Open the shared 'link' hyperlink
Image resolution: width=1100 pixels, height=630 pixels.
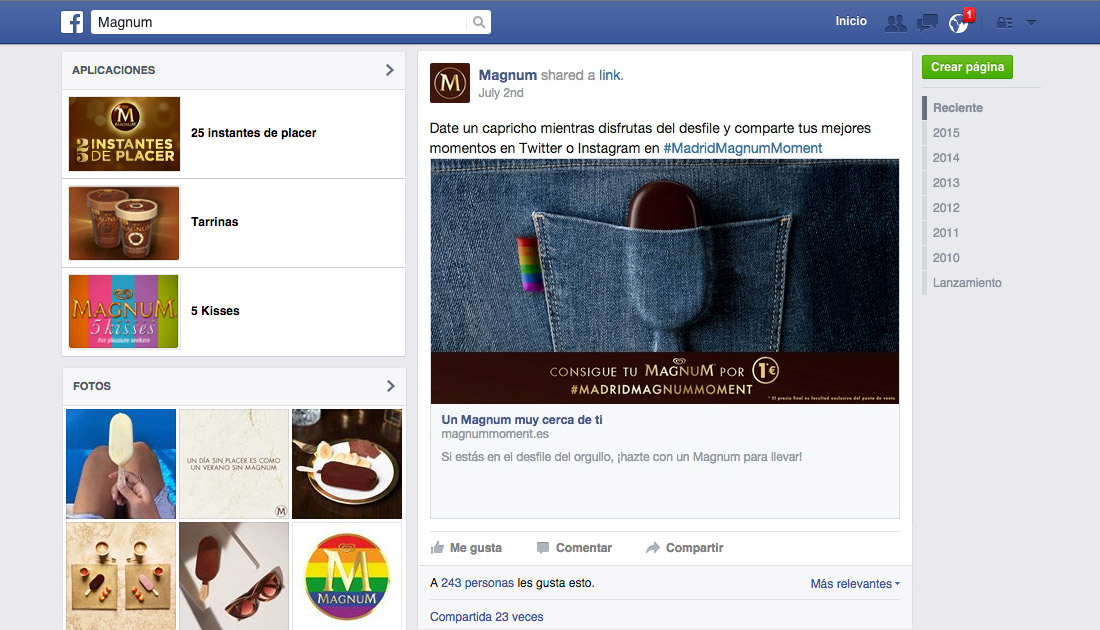click(609, 75)
